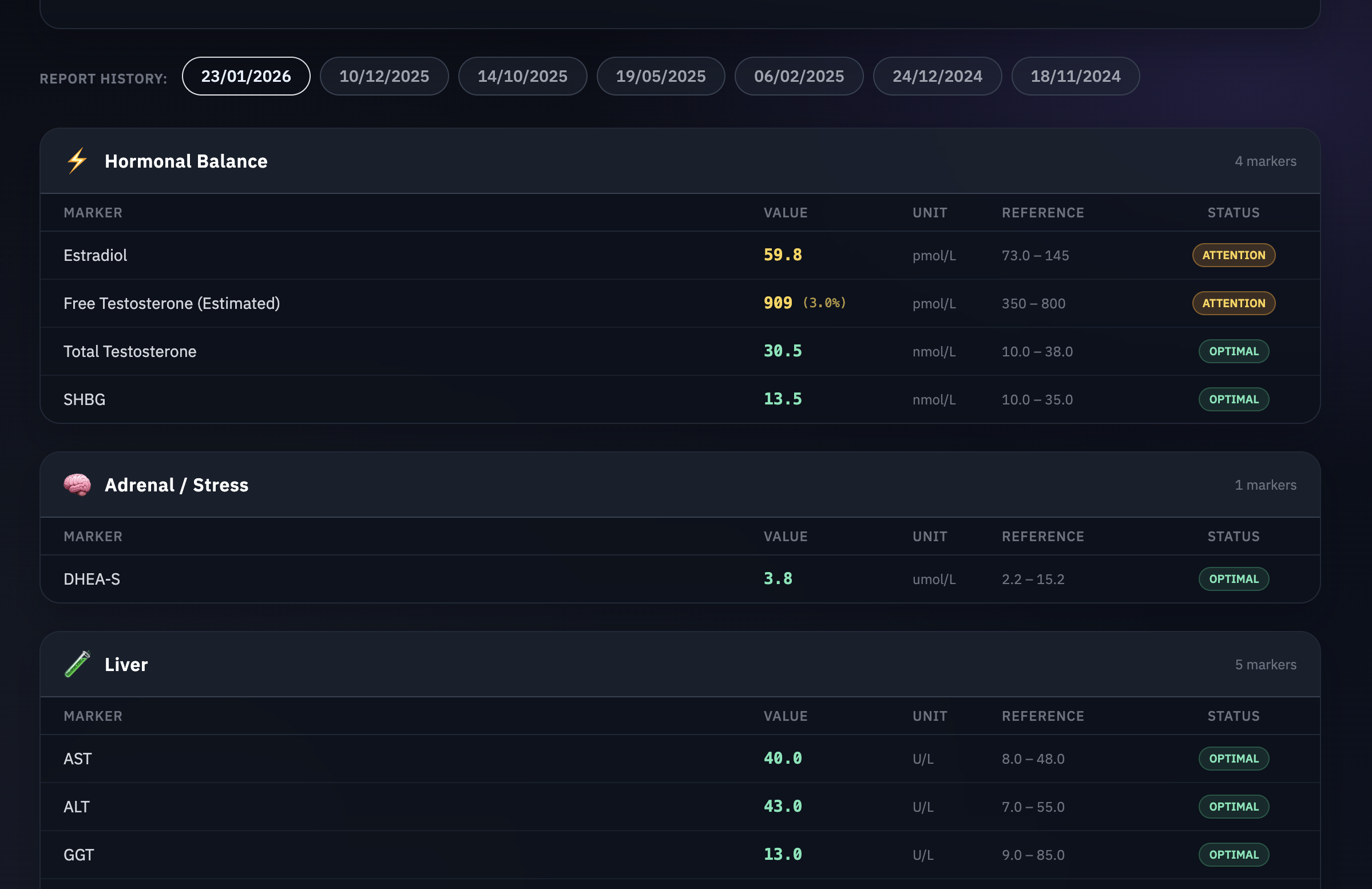This screenshot has height=889, width=1372.
Task: Click the Hormonal Balance lightning bolt icon
Action: 77,161
